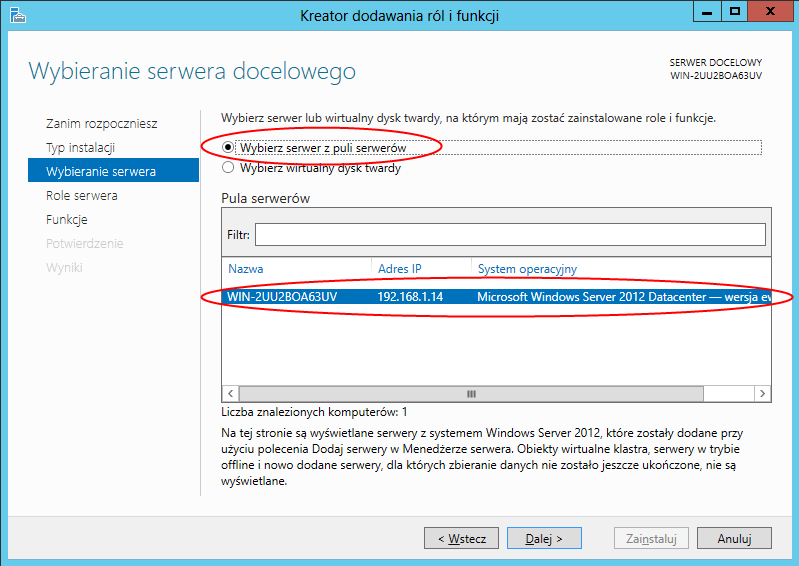Click into the Filtr input field
Image resolution: width=799 pixels, height=566 pixels.
tap(510, 234)
